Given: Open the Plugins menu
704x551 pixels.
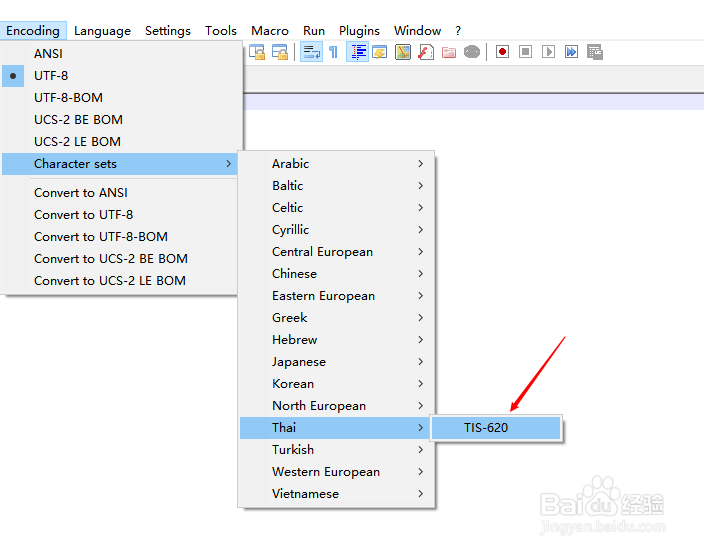Looking at the screenshot, I should tap(359, 31).
